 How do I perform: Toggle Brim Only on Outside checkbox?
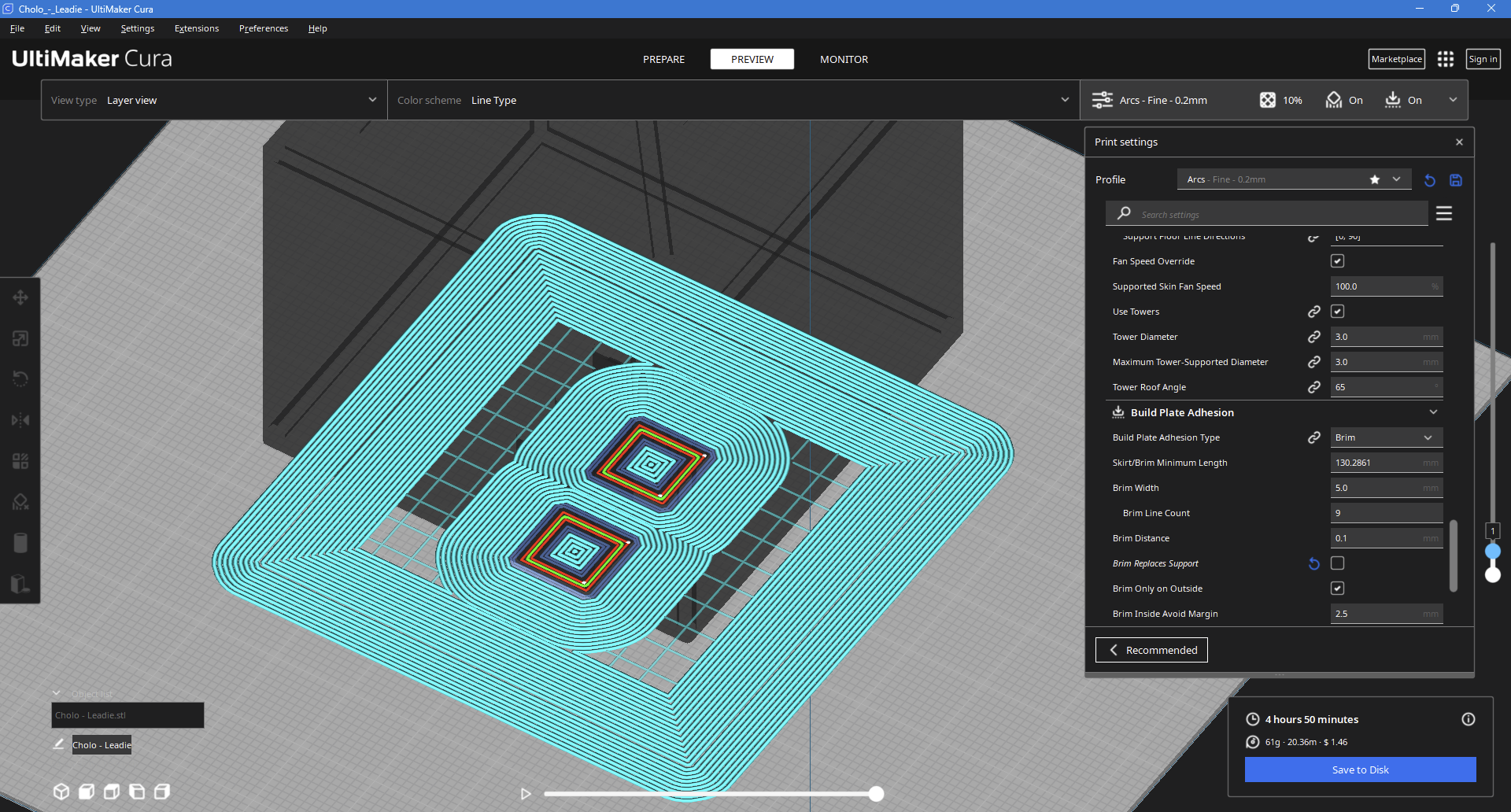click(x=1338, y=589)
